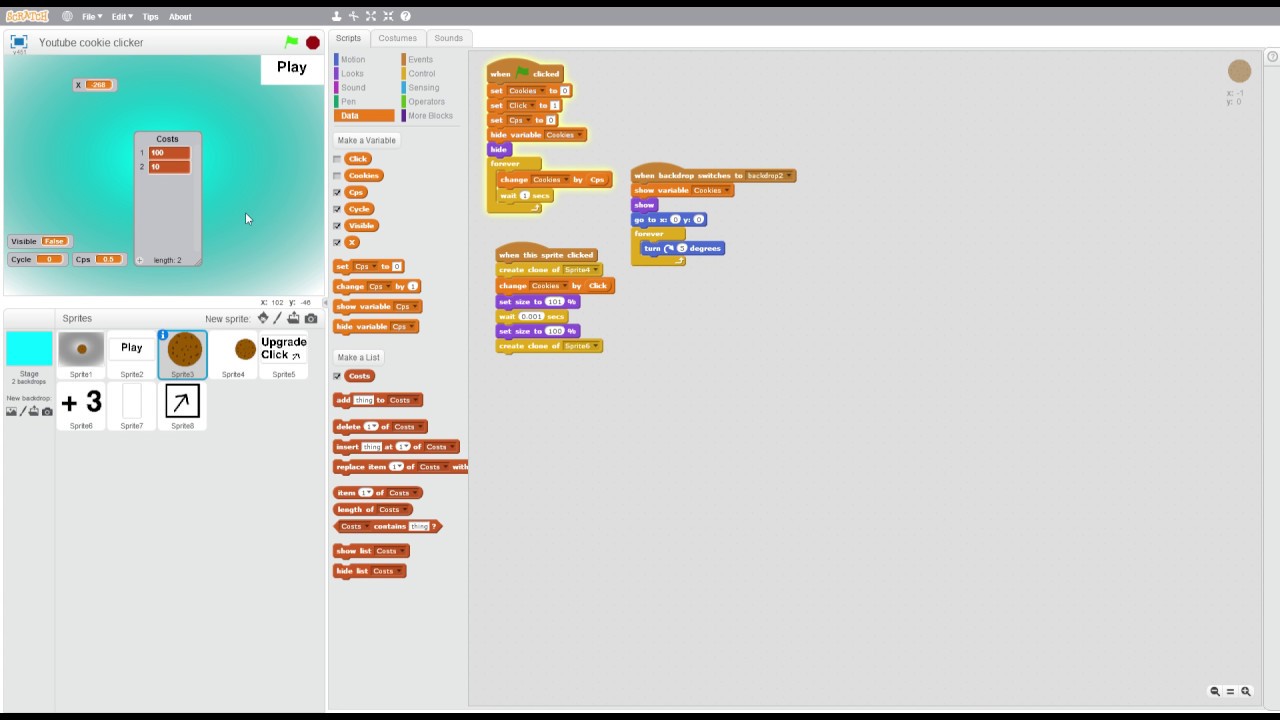Uncheck the Cycle variable checkbox
1280x720 pixels.
coord(337,209)
